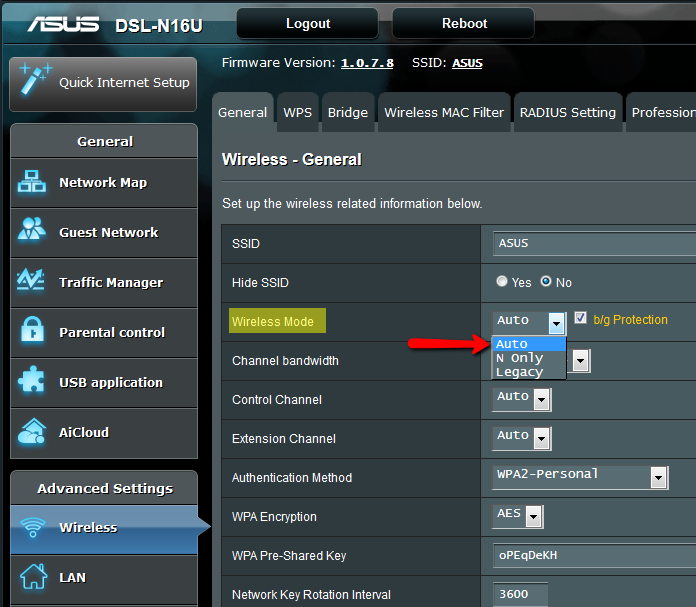696x607 pixels.
Task: Open Traffic Manager via its graph icon
Action: (32, 282)
